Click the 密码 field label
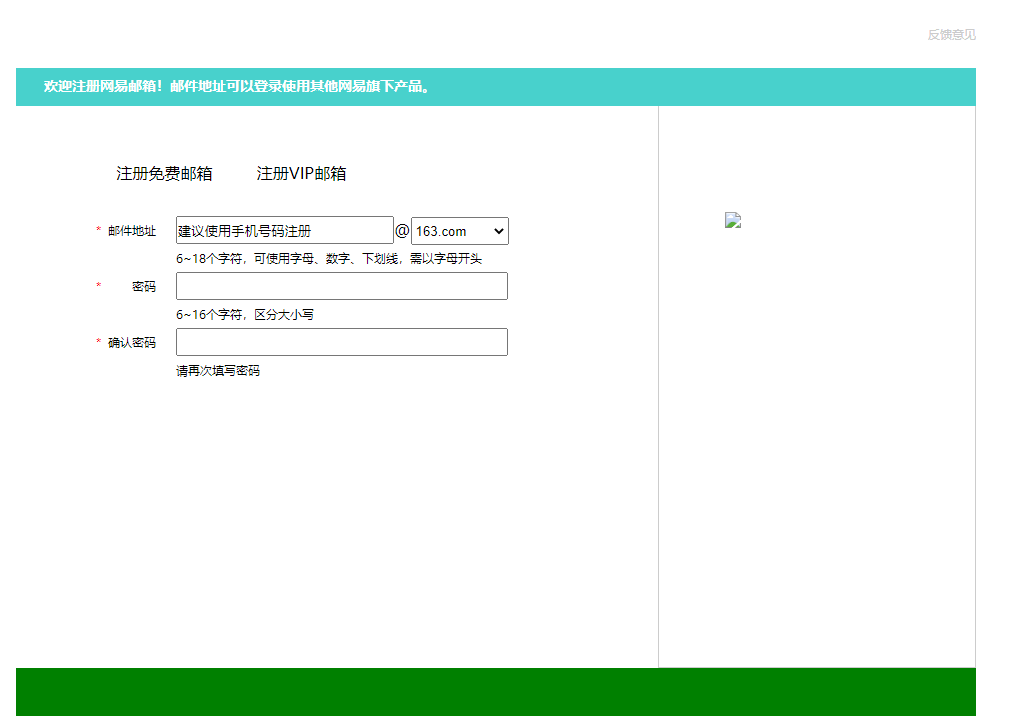1018x728 pixels. [144, 286]
